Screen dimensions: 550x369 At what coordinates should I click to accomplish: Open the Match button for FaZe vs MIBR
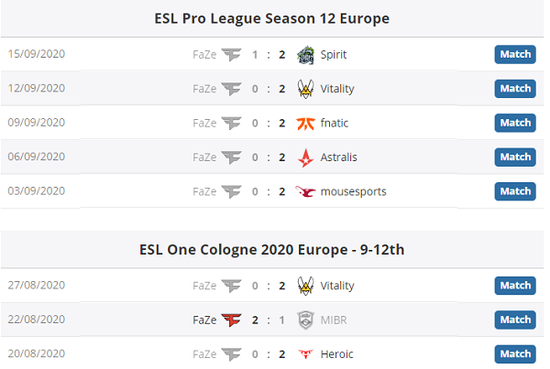515,320
